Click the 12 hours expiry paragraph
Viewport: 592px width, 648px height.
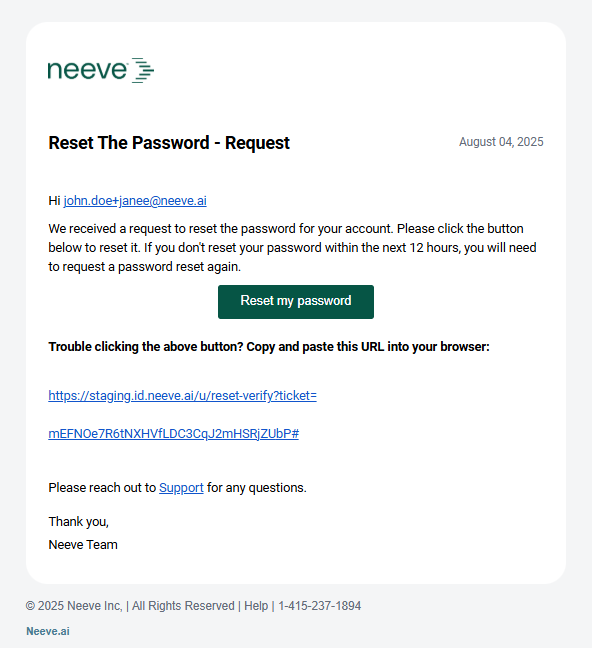tap(292, 248)
